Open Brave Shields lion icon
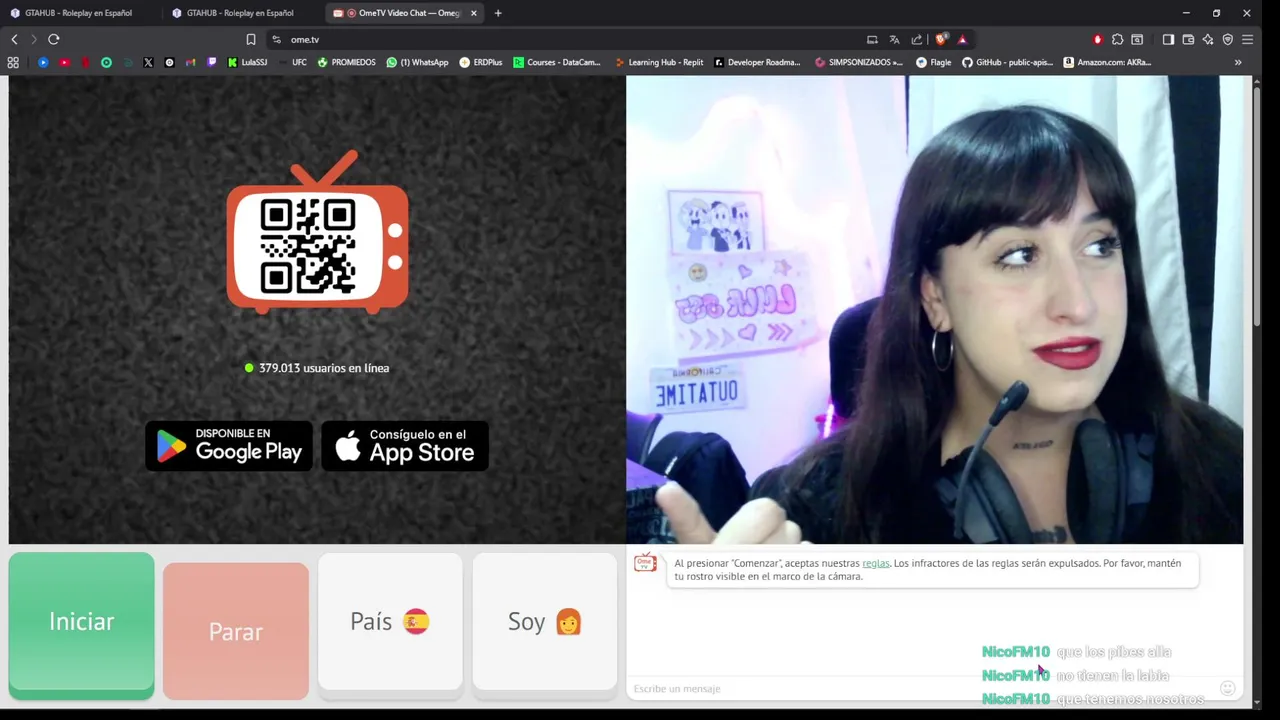Screen dimensions: 1280x720 941,39
